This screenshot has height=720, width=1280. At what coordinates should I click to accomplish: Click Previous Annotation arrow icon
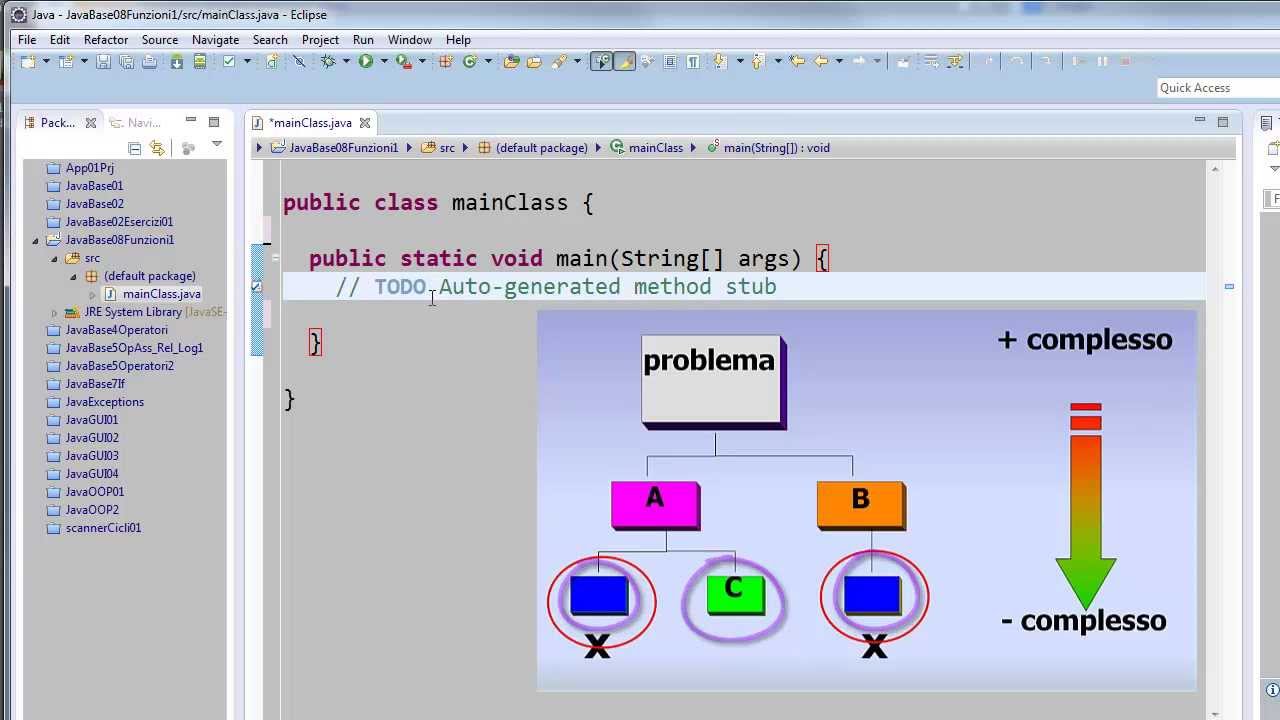[x=757, y=62]
